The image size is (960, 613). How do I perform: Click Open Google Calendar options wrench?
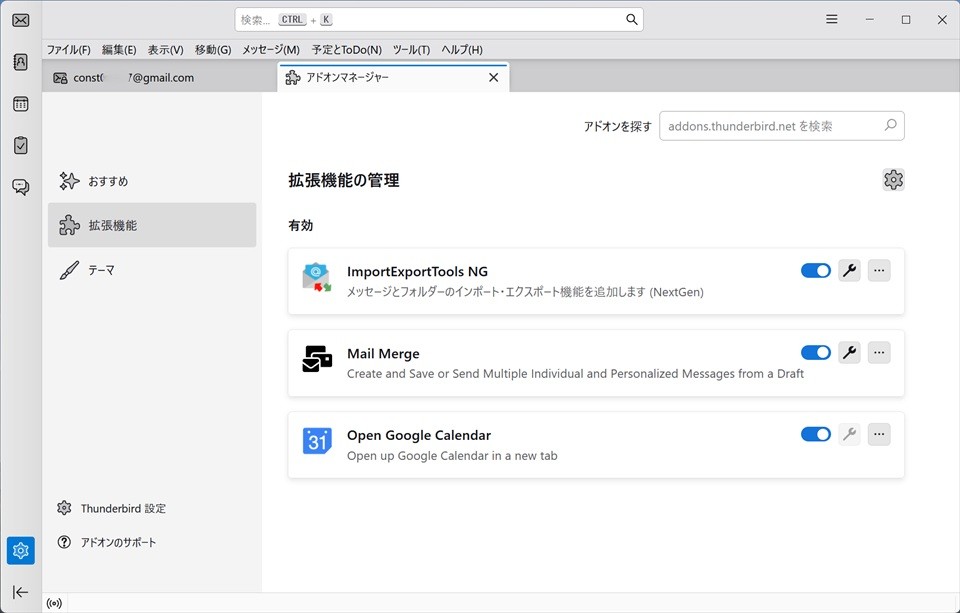coord(849,434)
